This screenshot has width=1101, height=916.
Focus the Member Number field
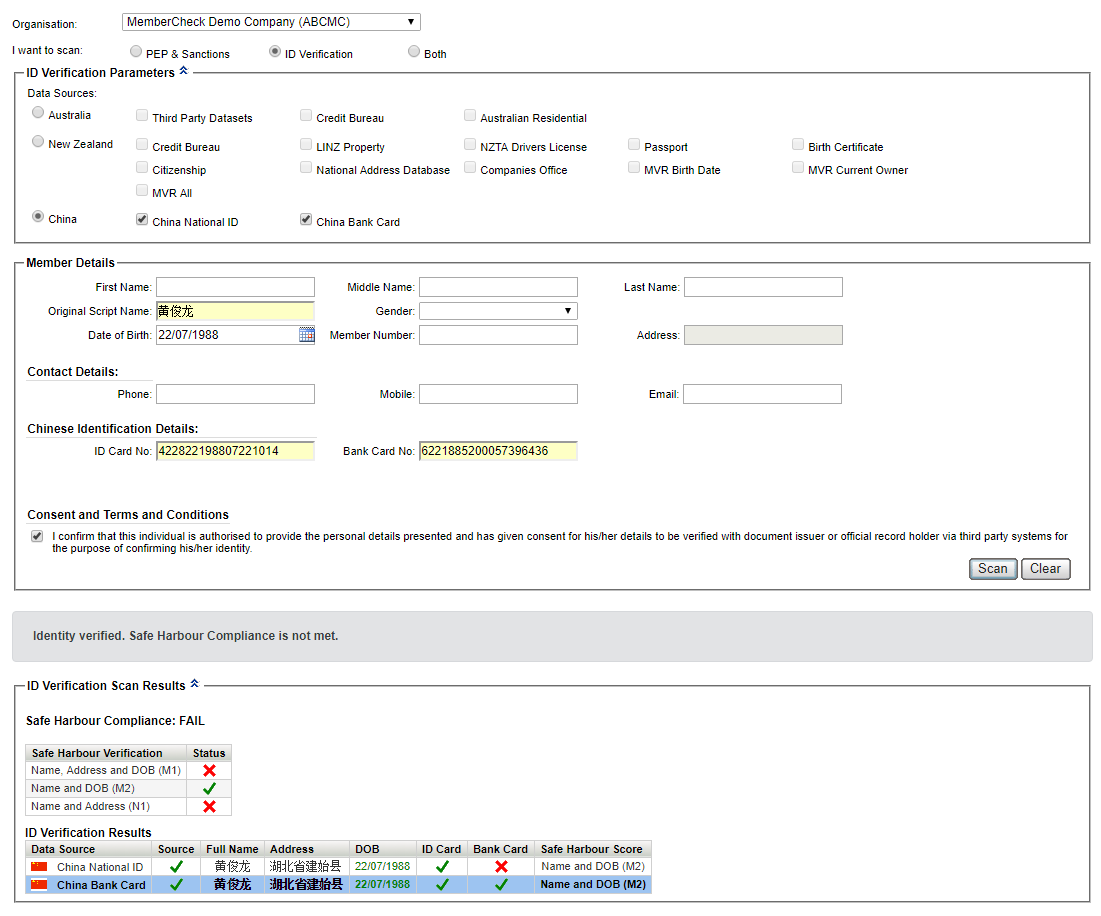499,335
